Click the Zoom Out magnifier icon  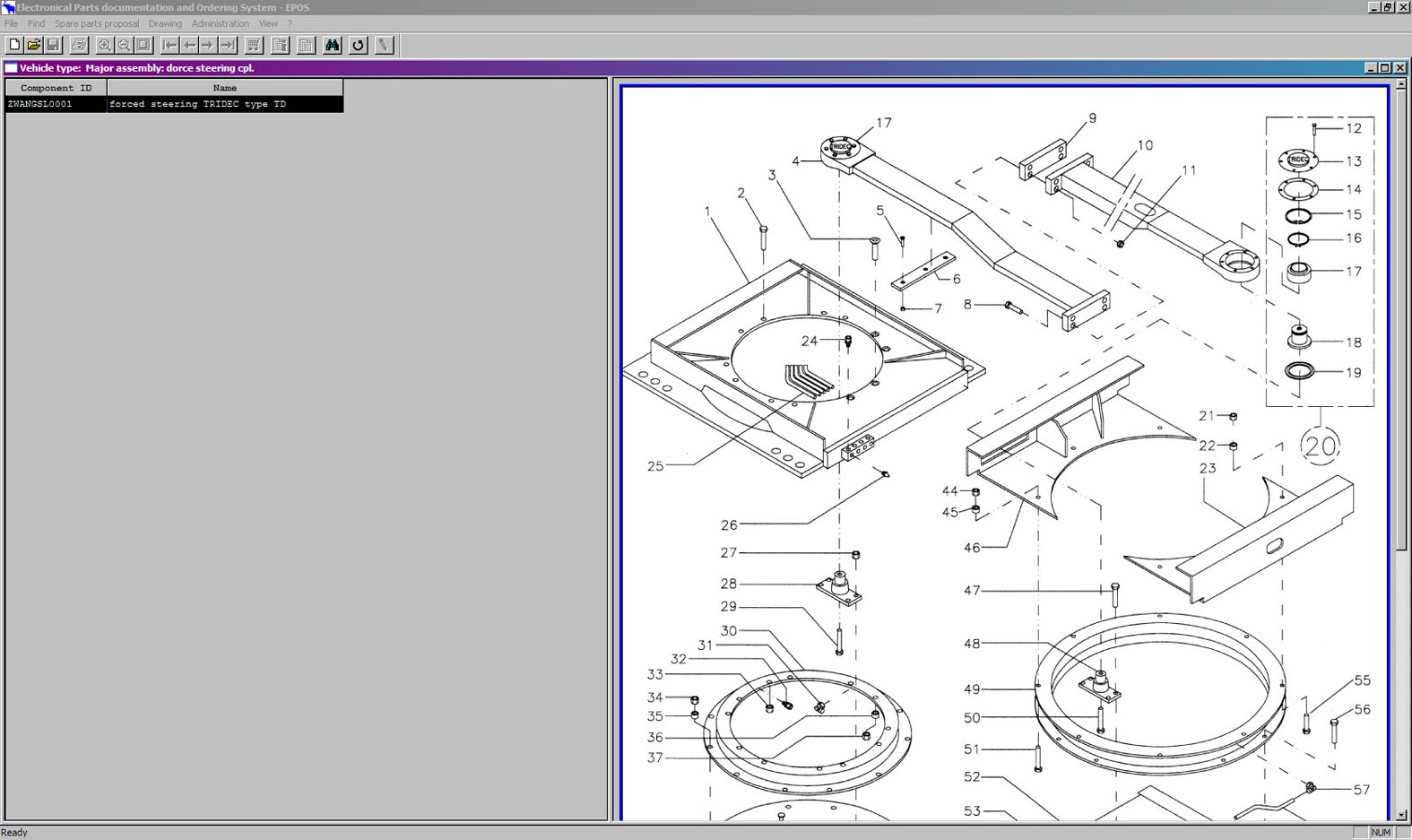point(125,45)
